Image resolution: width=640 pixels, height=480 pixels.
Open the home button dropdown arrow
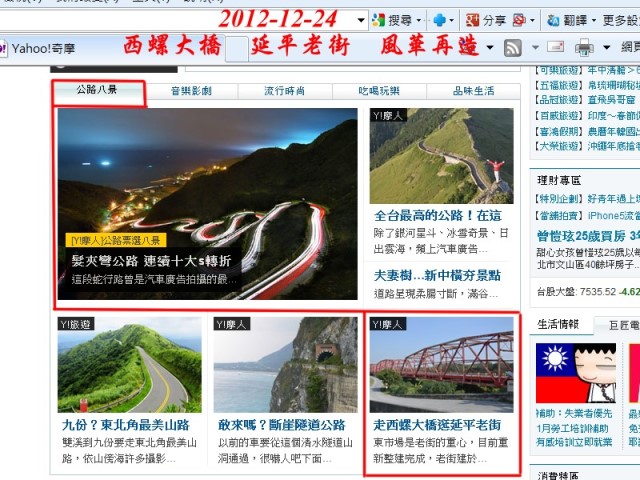[x=490, y=47]
